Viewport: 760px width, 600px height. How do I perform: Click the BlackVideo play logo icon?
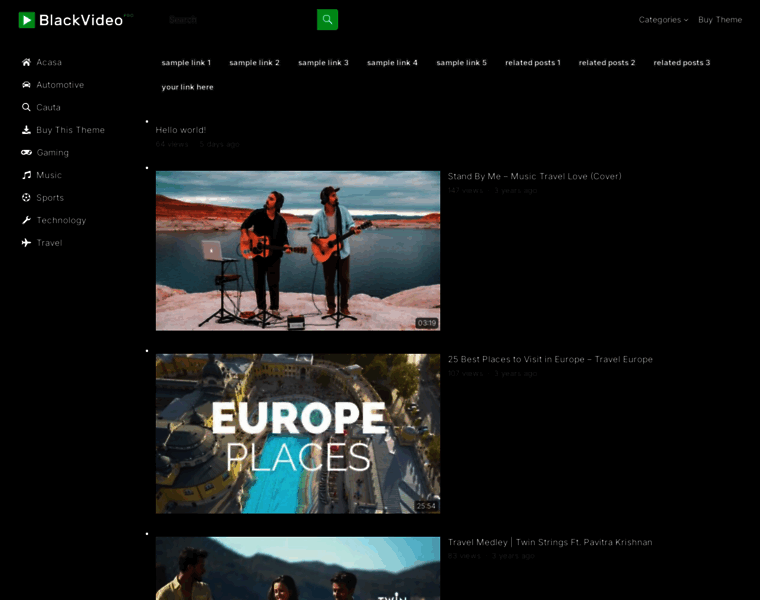(27, 20)
